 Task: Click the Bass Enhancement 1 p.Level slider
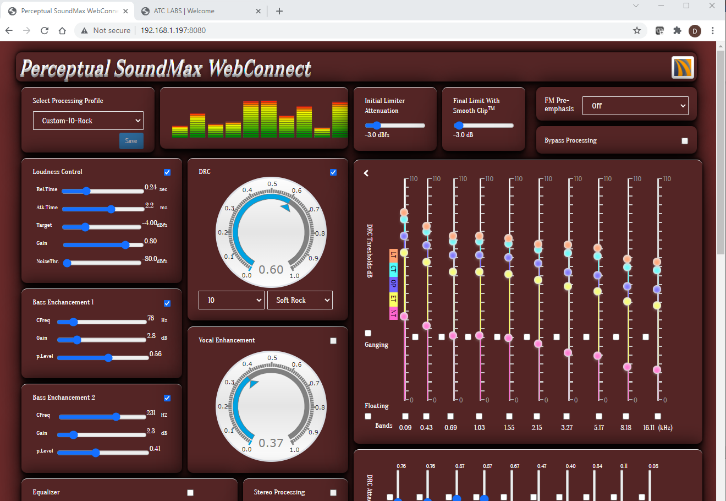point(103,357)
